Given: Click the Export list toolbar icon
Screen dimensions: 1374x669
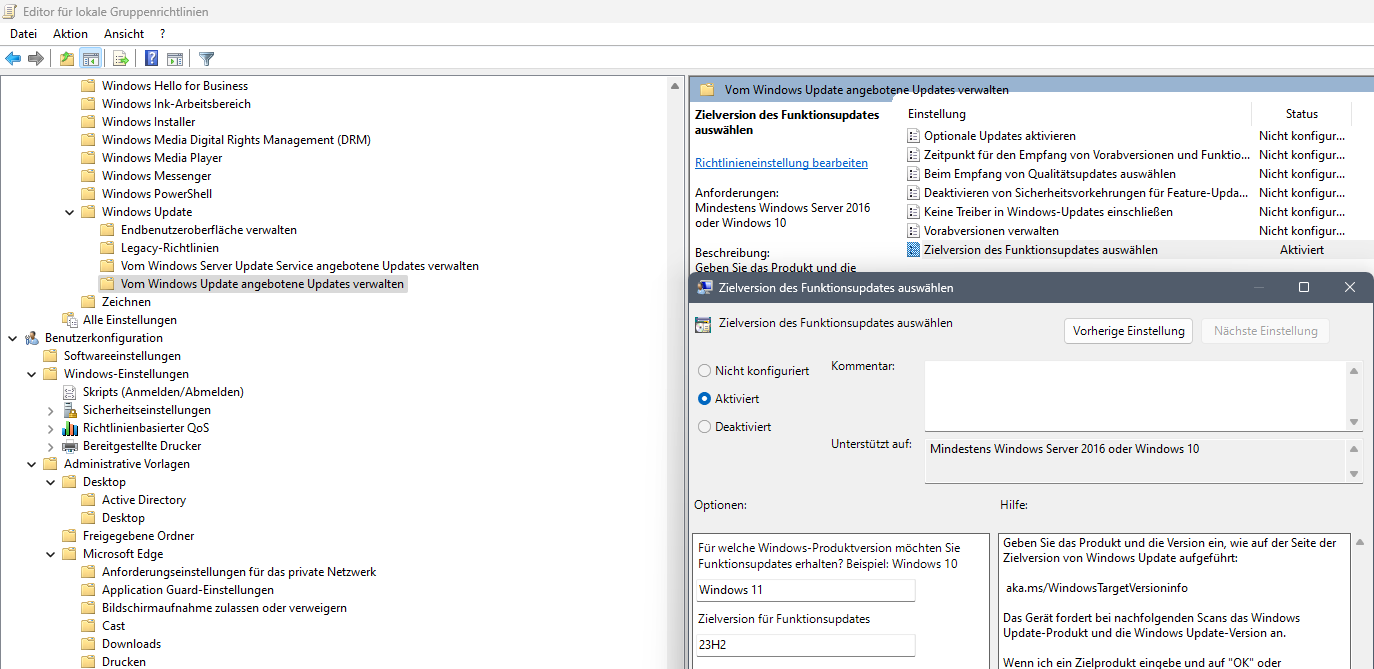Looking at the screenshot, I should point(120,59).
